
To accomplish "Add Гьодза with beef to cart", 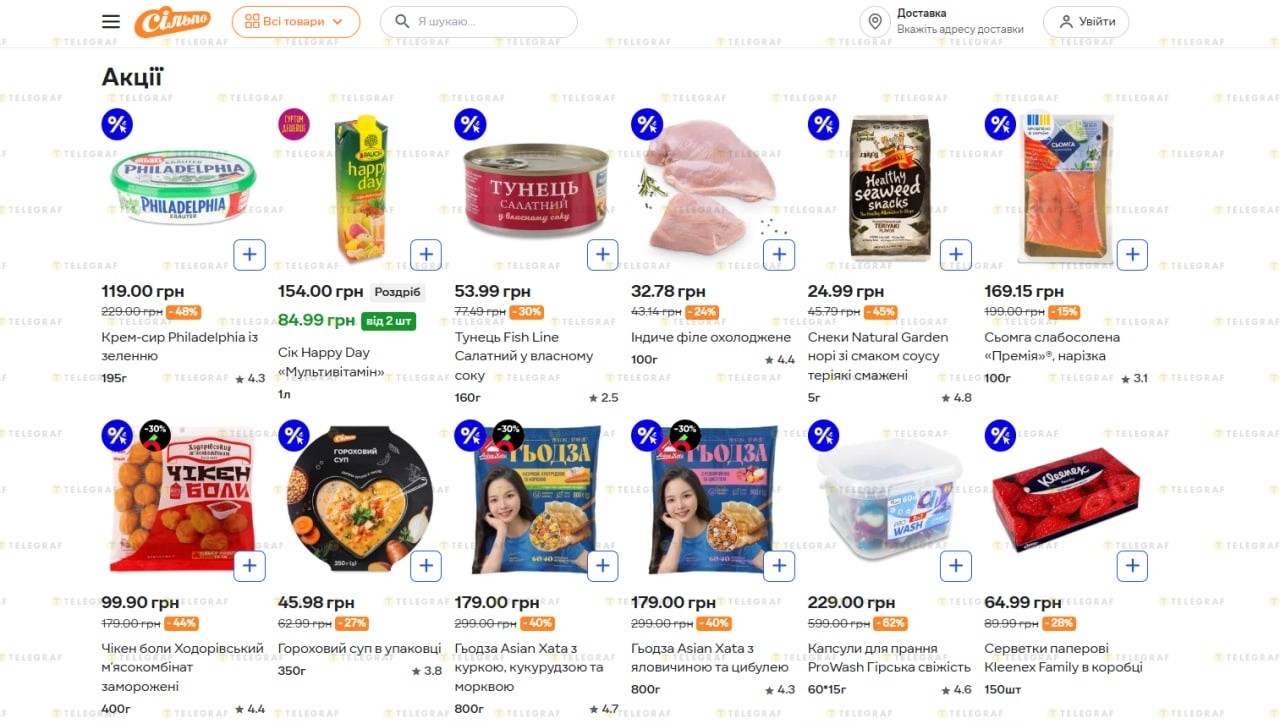I will [779, 566].
